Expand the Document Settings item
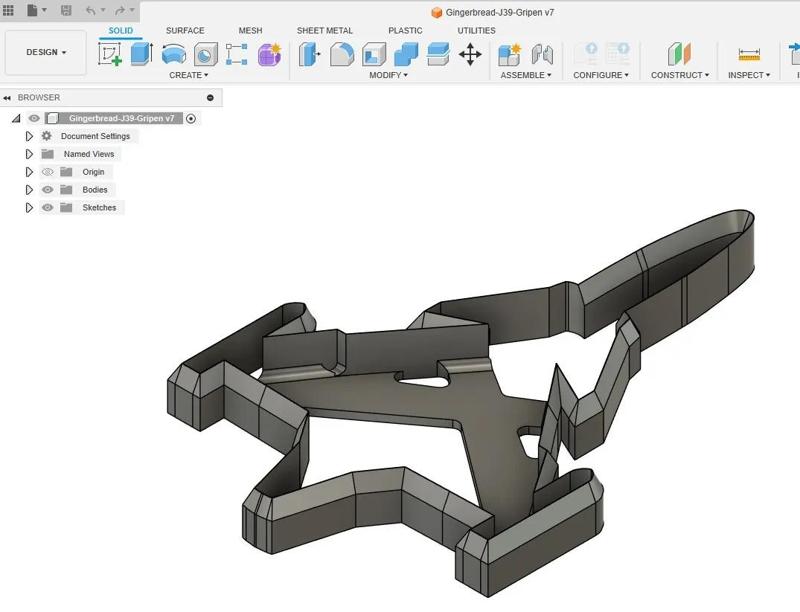Screen dimensions: 800x612 (28, 135)
